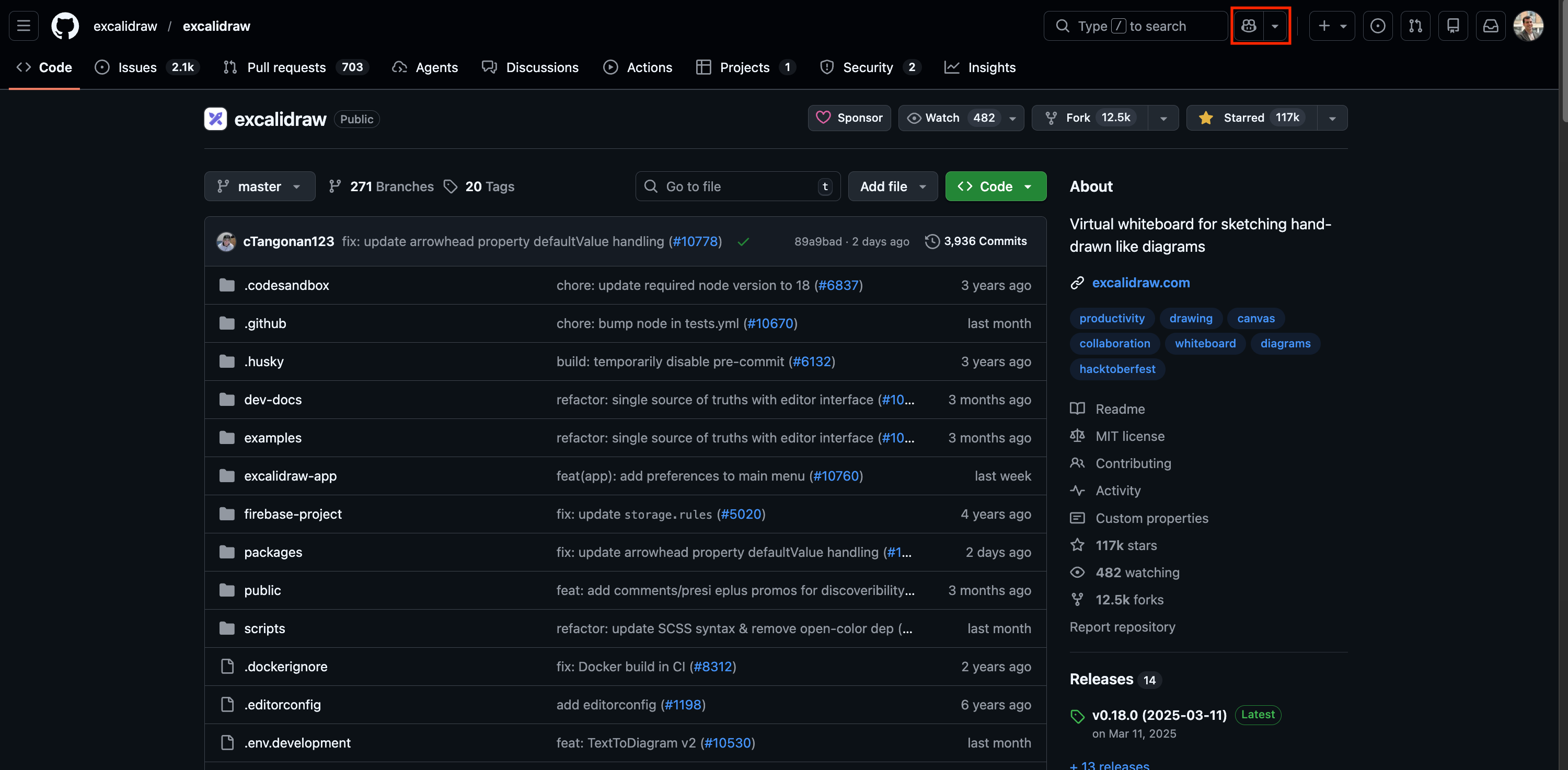The width and height of the screenshot is (1568, 770).
Task: Open the repositories icon in header
Action: (1453, 26)
